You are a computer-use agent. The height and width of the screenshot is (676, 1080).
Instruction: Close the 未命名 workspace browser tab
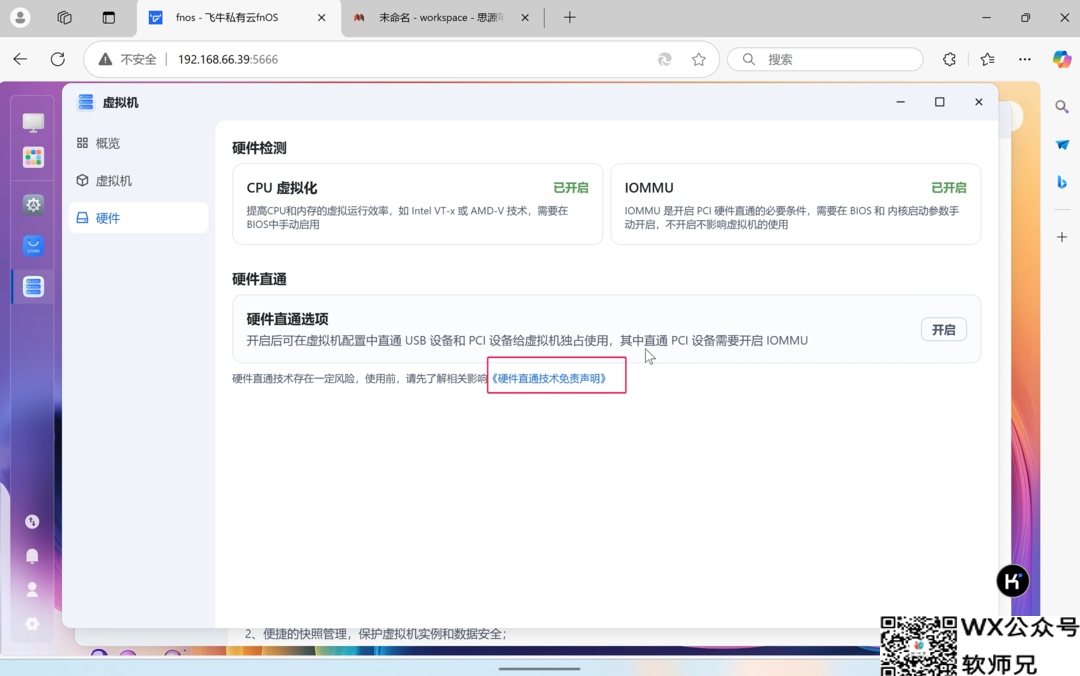525,18
